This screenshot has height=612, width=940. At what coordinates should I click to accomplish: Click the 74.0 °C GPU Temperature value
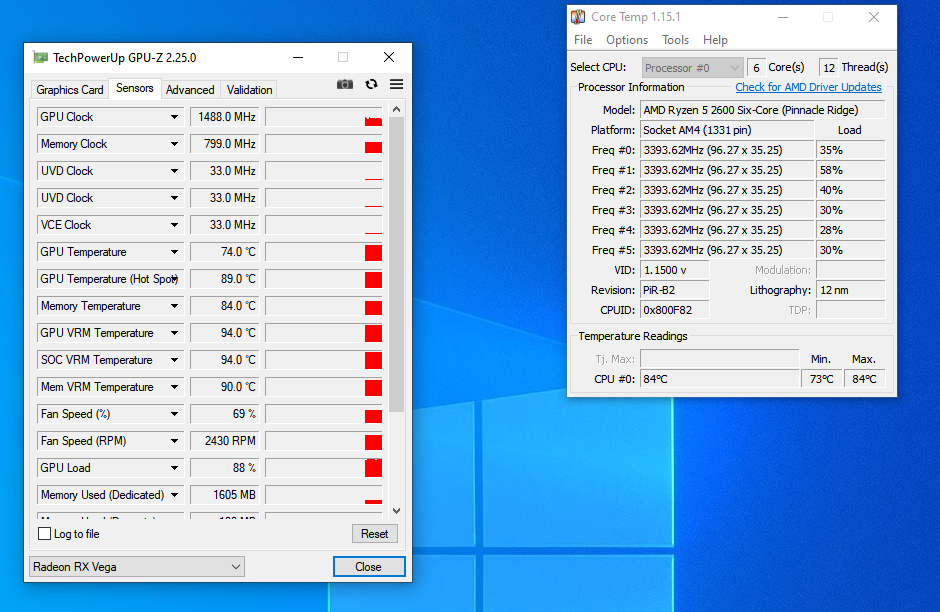click(x=224, y=252)
